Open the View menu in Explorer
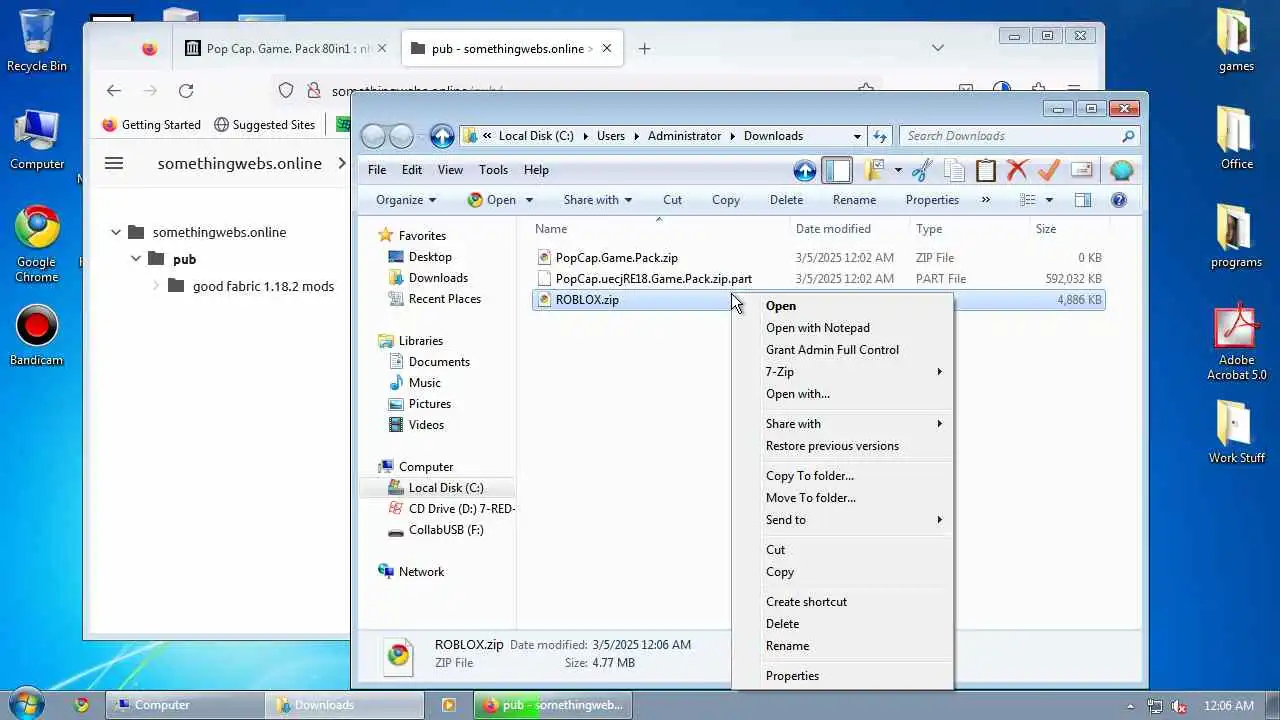 pyautogui.click(x=450, y=170)
